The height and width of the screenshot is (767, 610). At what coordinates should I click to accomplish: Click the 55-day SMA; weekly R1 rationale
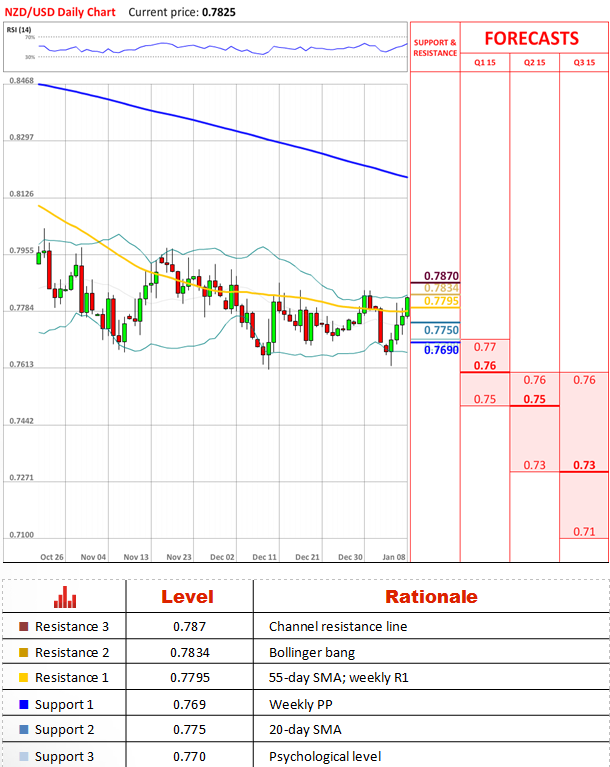click(x=339, y=678)
